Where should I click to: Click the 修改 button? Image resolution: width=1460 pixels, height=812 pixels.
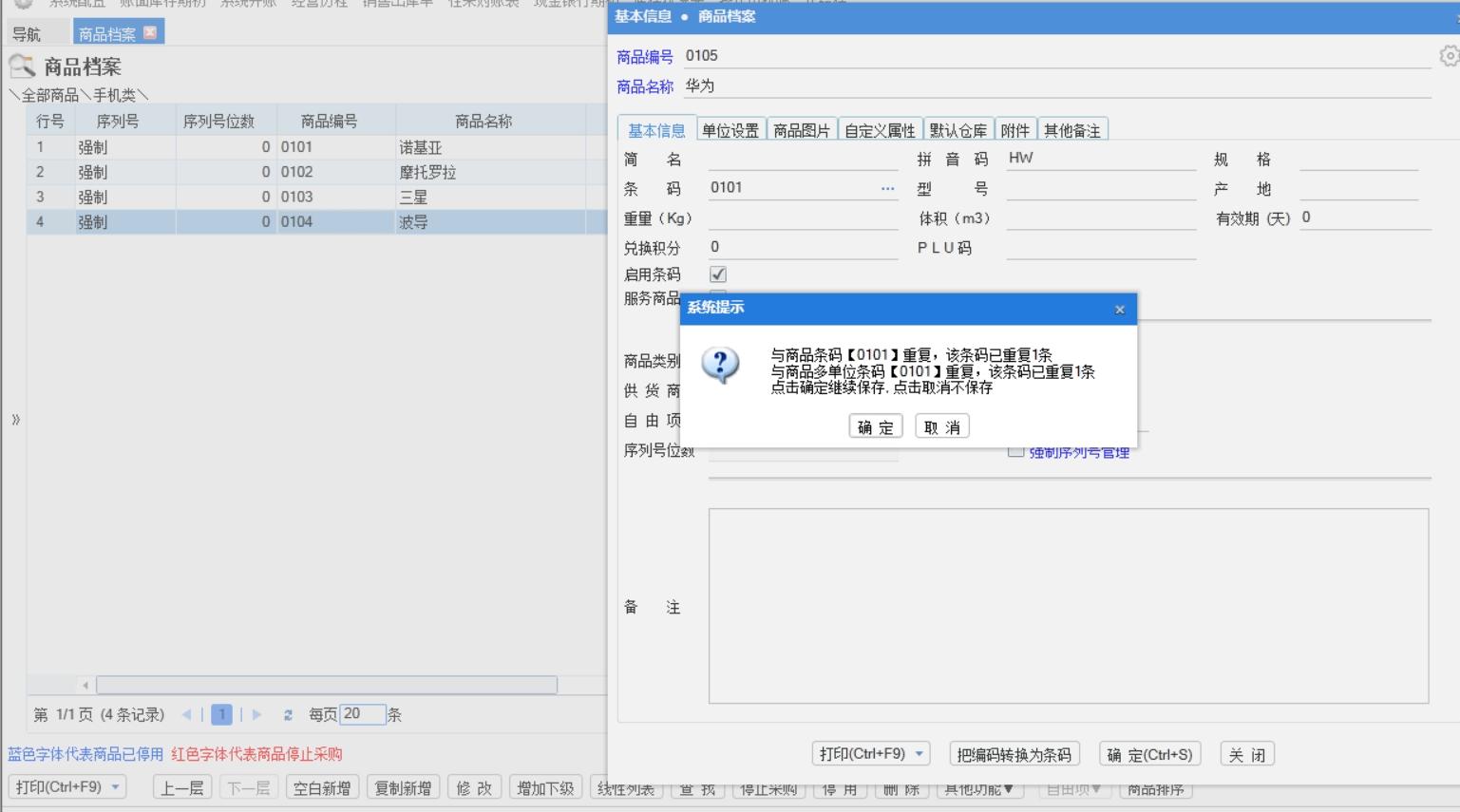pyautogui.click(x=474, y=787)
